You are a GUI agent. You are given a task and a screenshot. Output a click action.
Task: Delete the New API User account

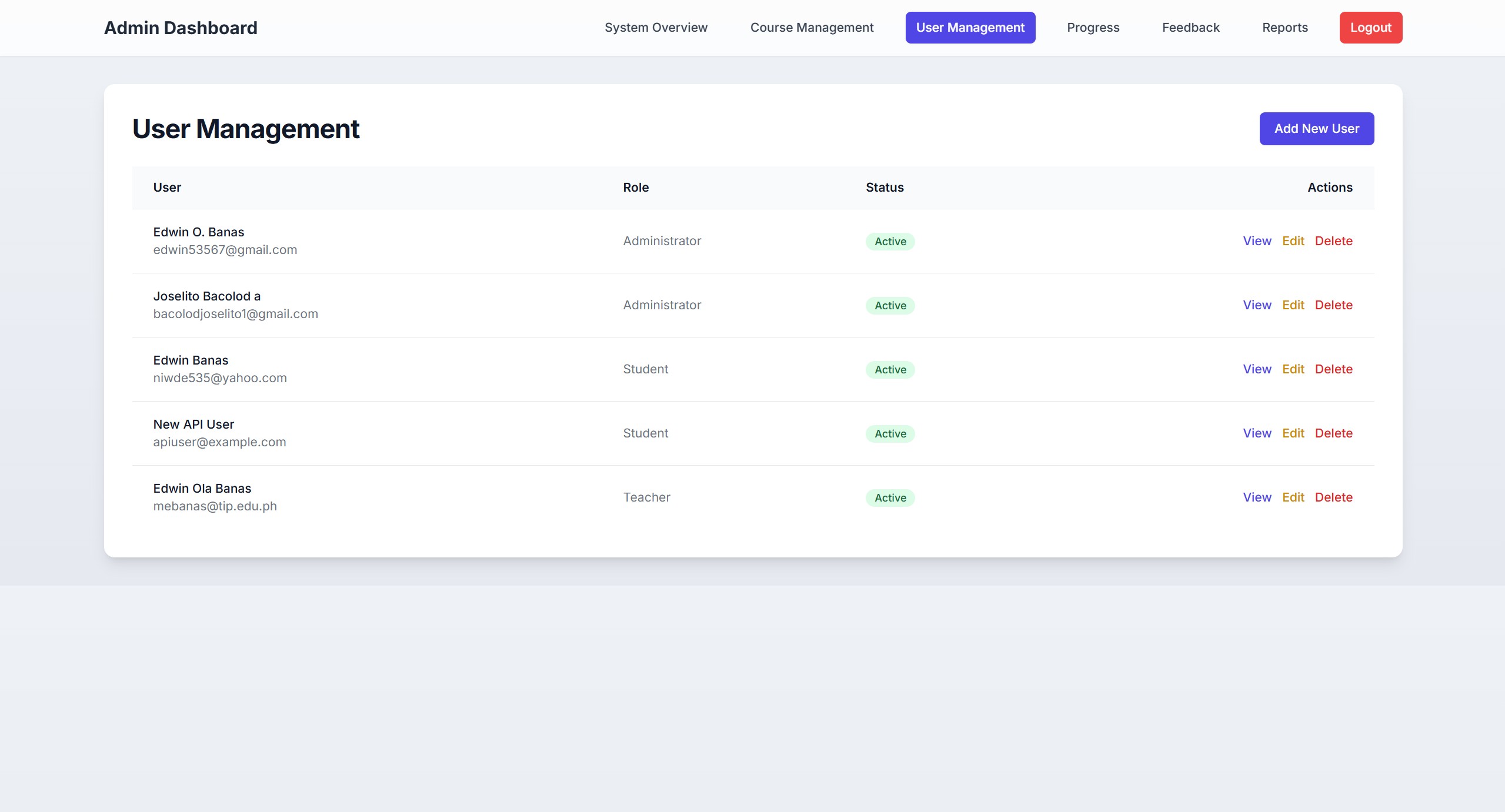click(x=1333, y=433)
